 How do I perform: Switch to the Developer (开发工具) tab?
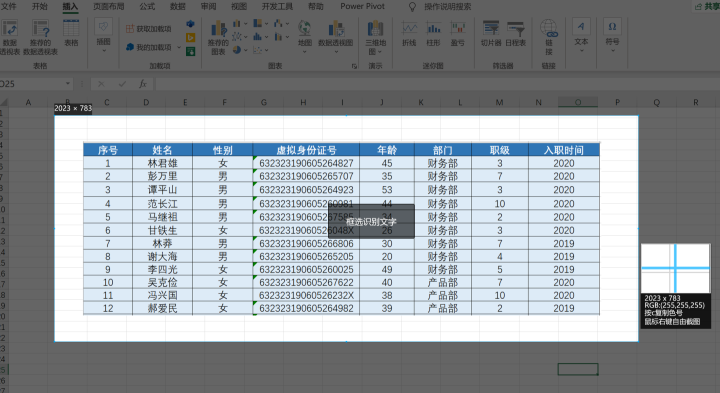(277, 6)
